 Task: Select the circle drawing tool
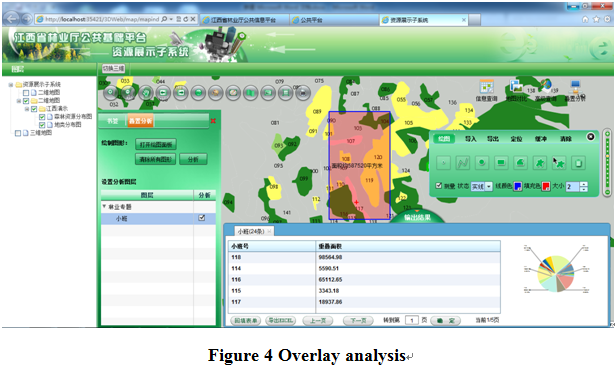tap(482, 162)
